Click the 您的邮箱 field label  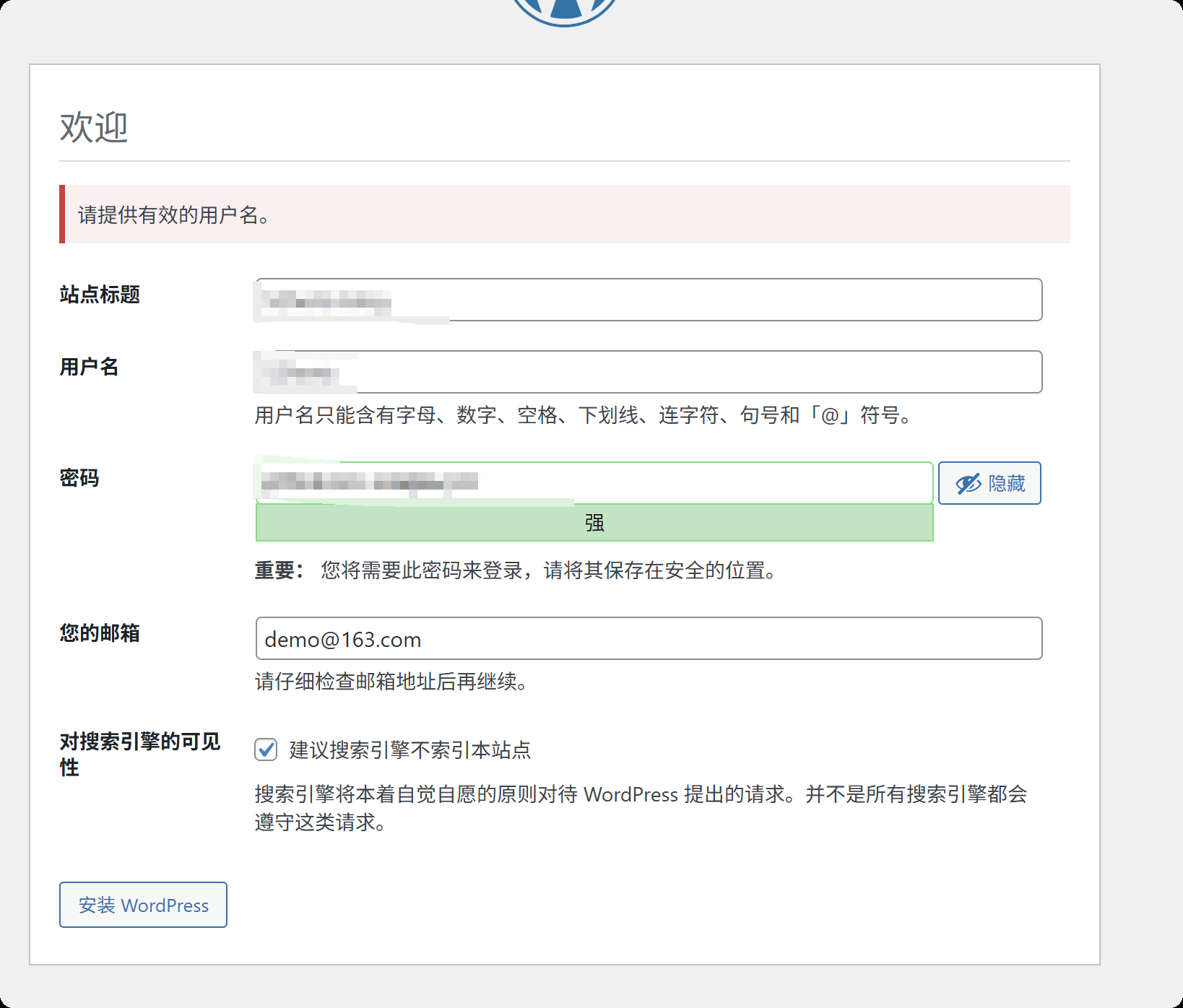point(100,633)
